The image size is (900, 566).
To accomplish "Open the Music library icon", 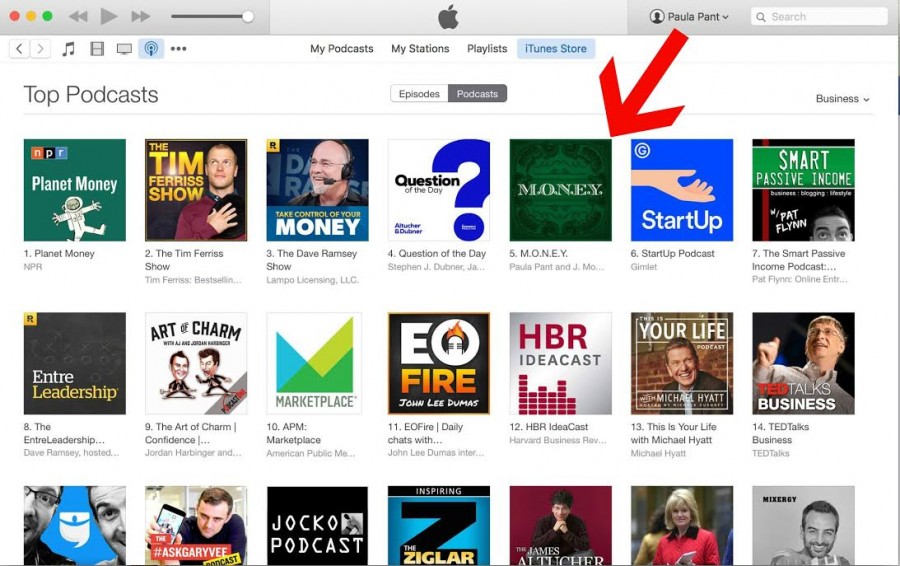I will [69, 49].
